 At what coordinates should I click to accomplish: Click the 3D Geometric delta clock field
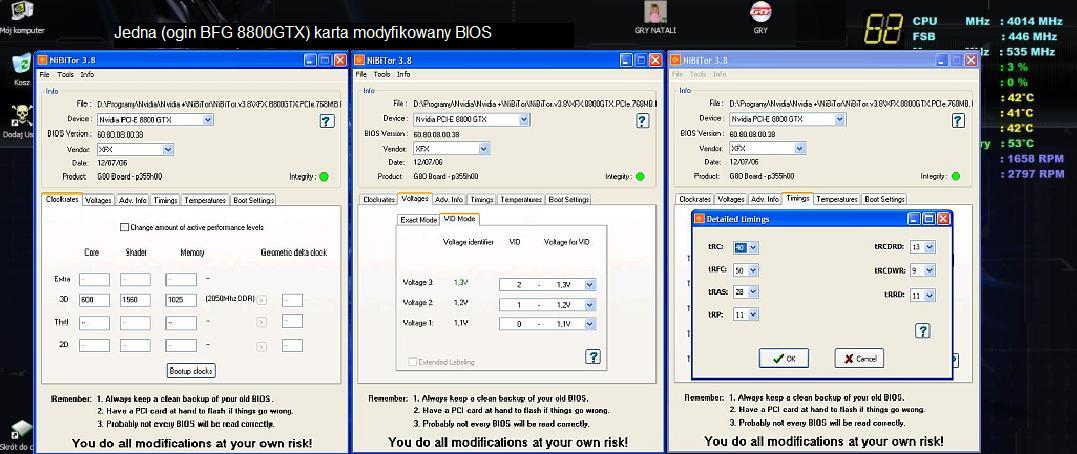tap(292, 300)
